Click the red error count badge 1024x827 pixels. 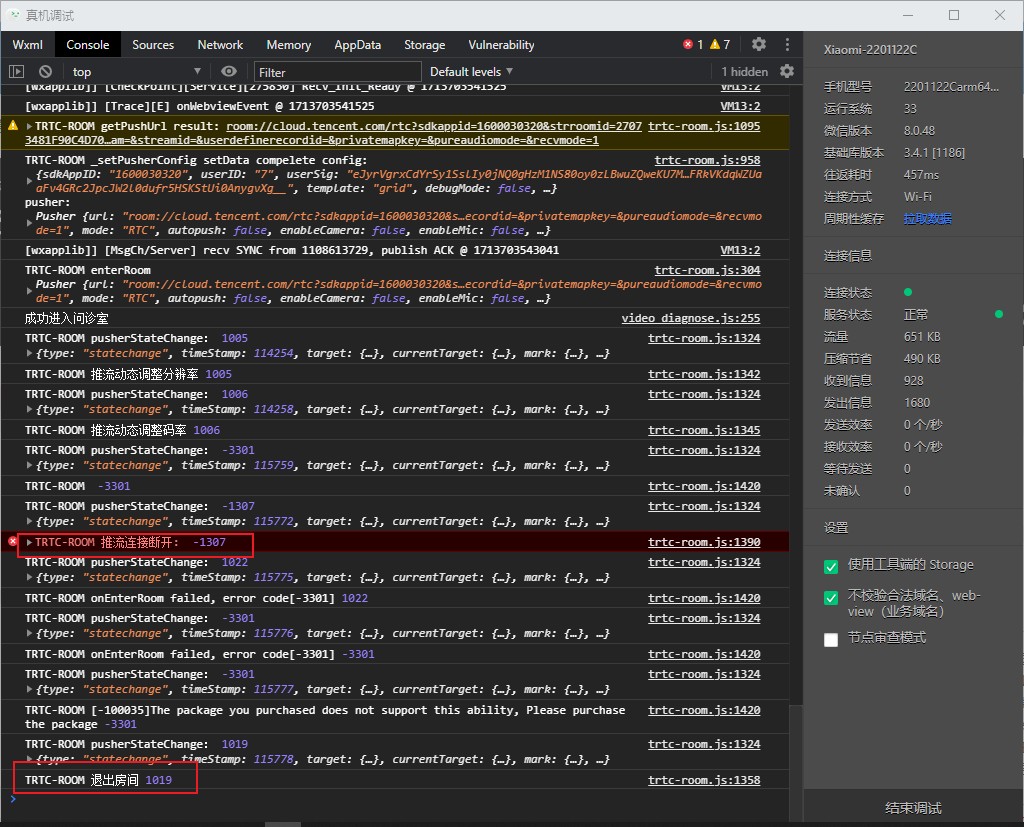pyautogui.click(x=693, y=44)
